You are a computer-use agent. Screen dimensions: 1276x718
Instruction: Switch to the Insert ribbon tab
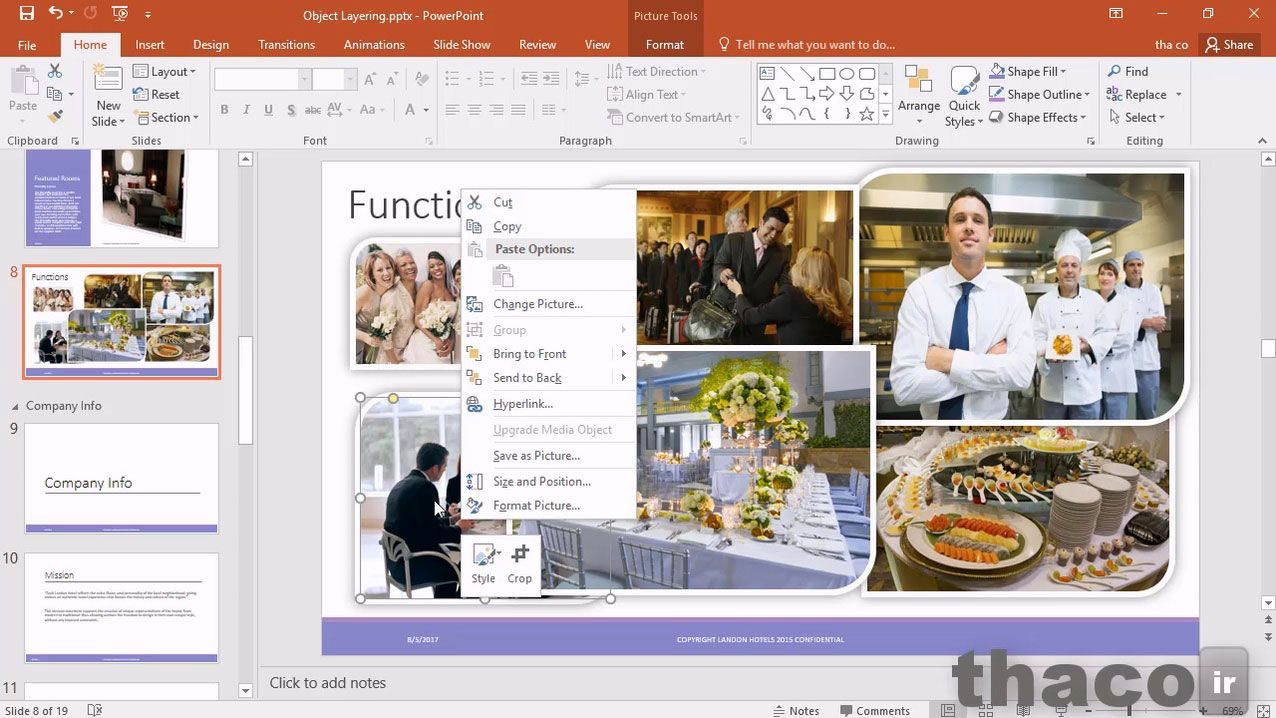point(150,44)
